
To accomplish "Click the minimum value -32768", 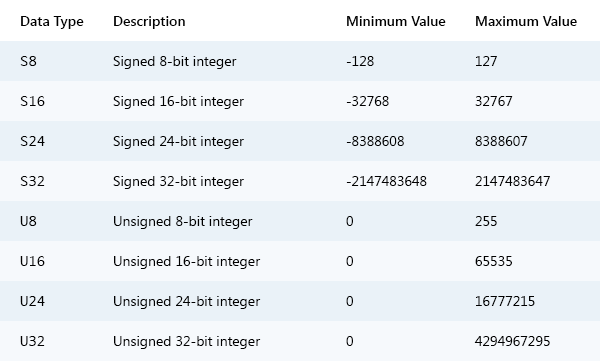I will click(368, 101).
